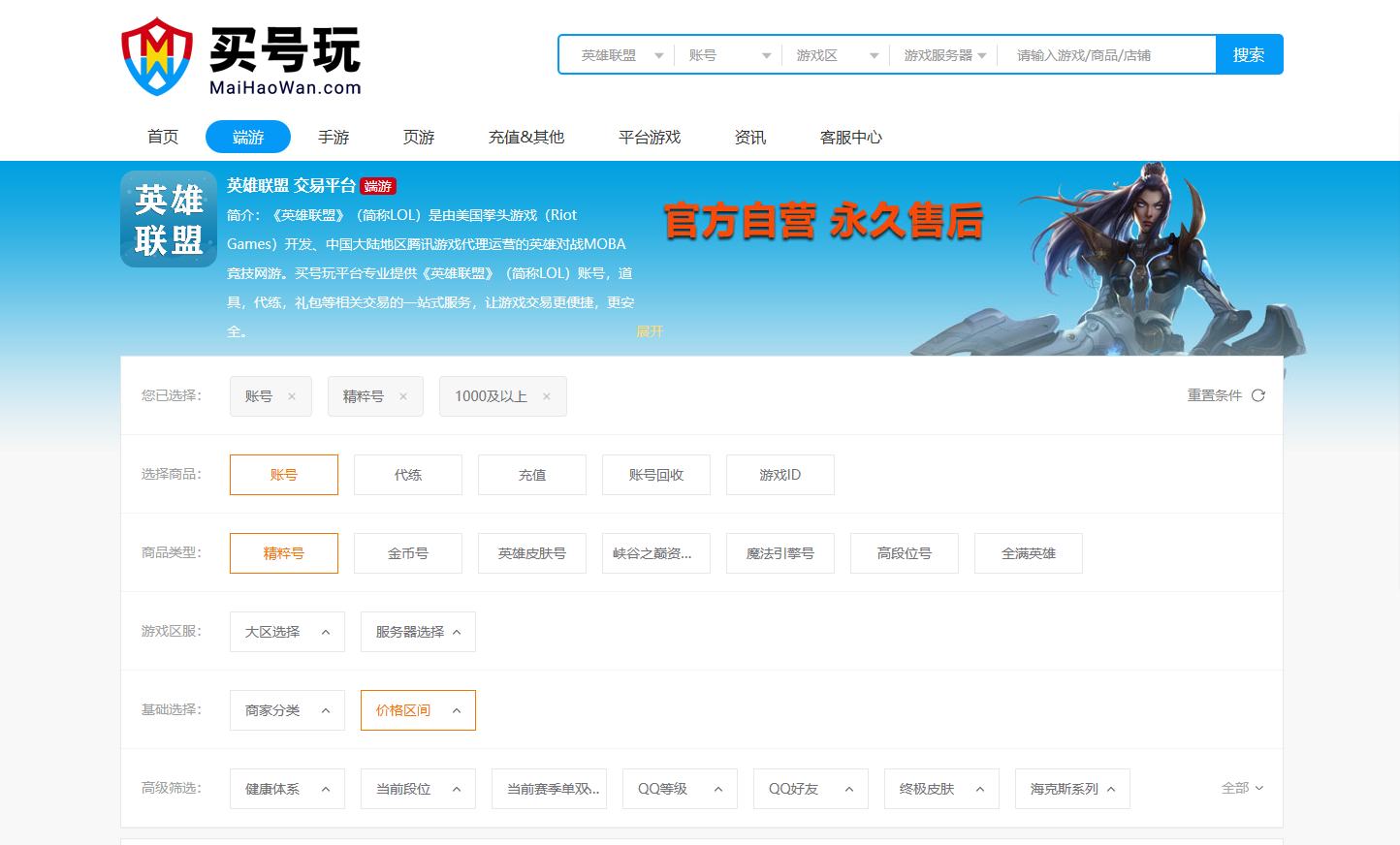Go to the 首页 nav tab
Viewport: 1400px width, 845px height.
click(163, 137)
